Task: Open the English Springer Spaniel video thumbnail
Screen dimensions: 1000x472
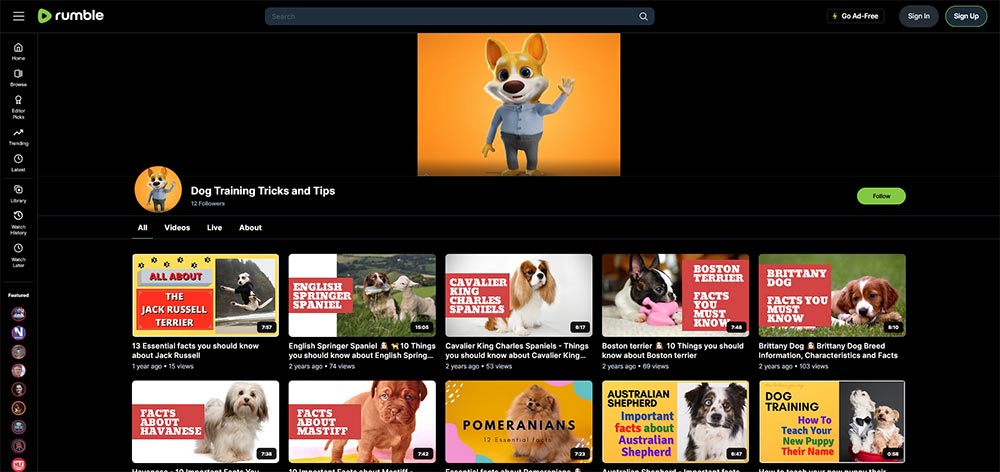Action: (362, 295)
